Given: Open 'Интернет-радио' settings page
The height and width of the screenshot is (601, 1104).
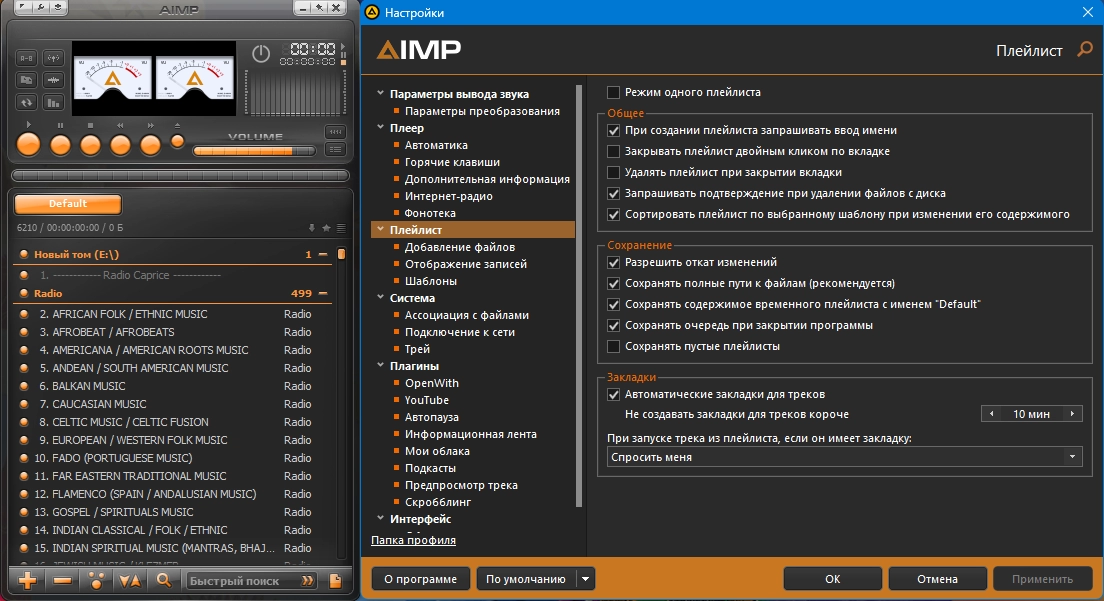Looking at the screenshot, I should 448,196.
